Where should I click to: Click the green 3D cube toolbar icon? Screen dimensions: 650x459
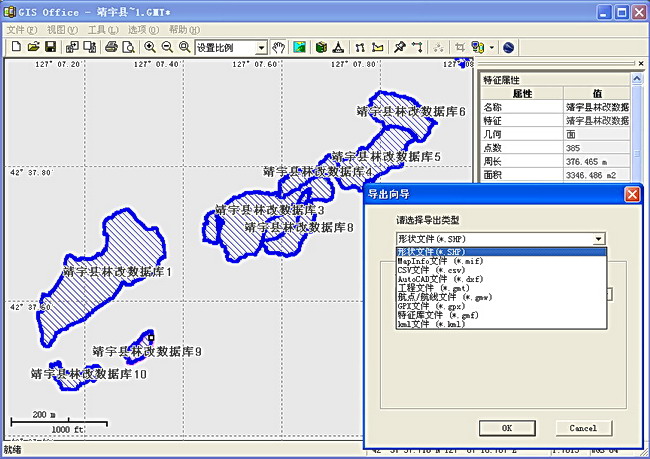[x=321, y=47]
